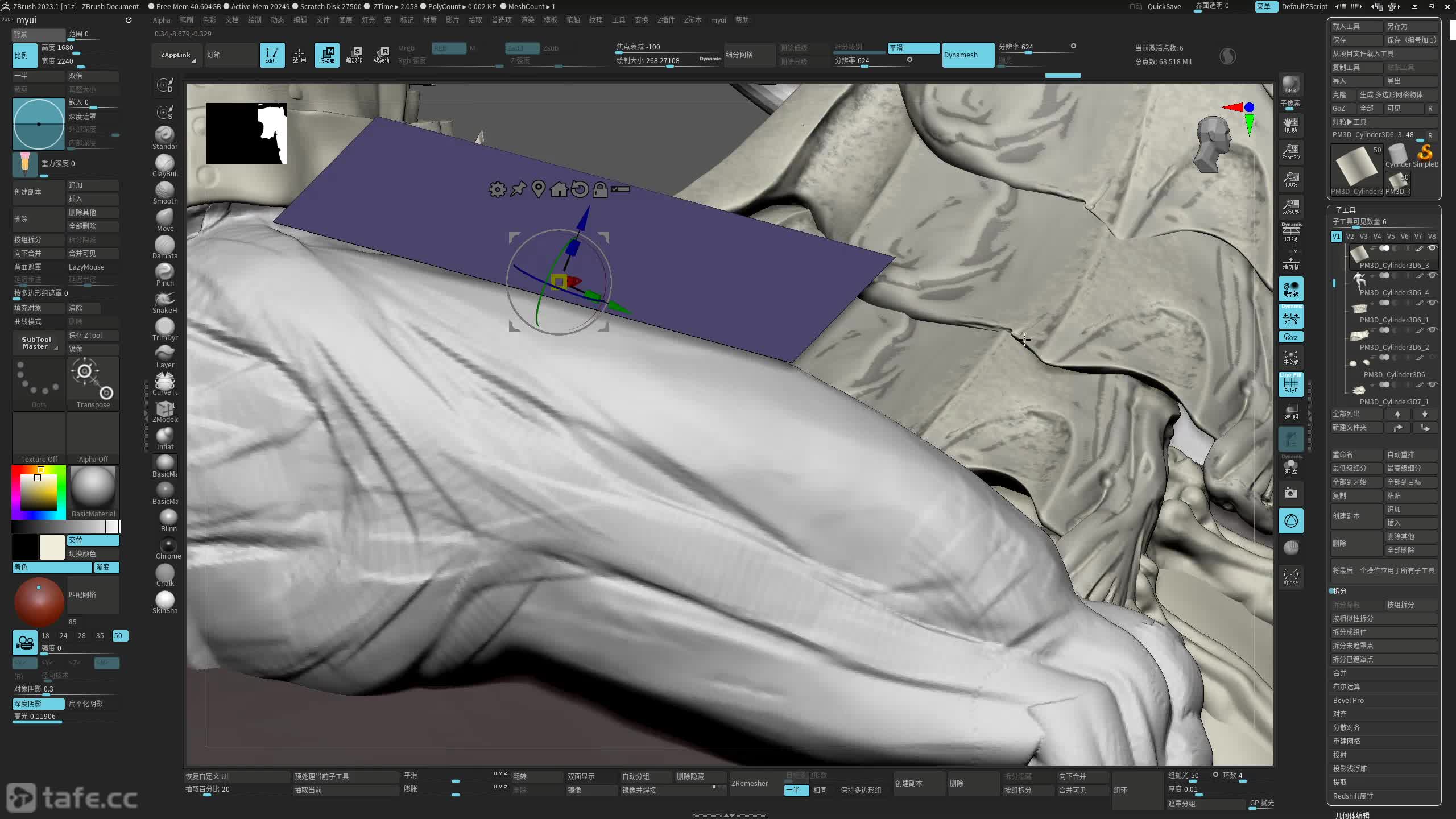Expand the Bevel Pro section
Viewport: 1456px width, 819px height.
(x=1348, y=700)
